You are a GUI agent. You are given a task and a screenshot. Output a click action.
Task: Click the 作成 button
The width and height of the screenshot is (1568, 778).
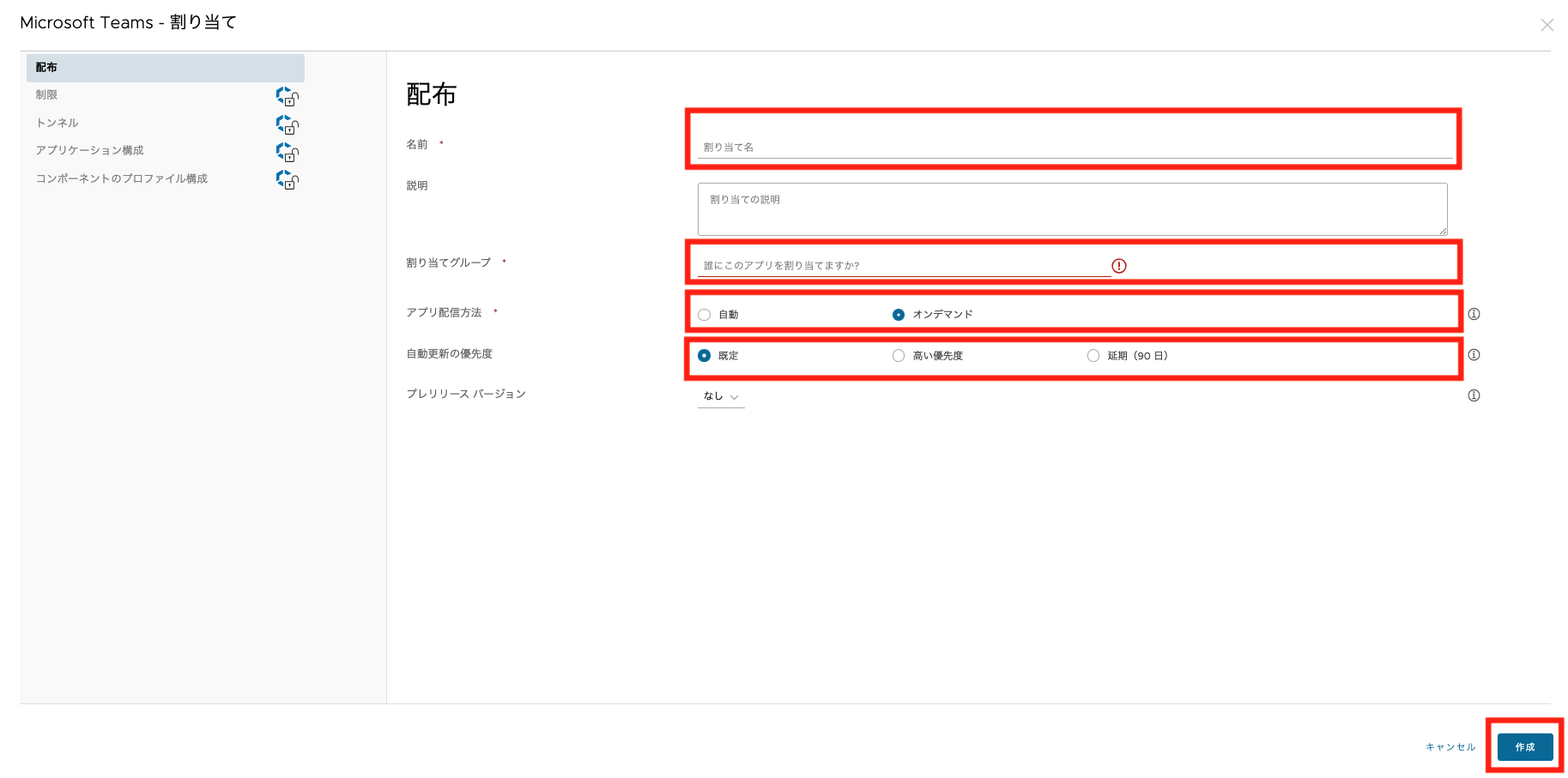pos(1525,747)
